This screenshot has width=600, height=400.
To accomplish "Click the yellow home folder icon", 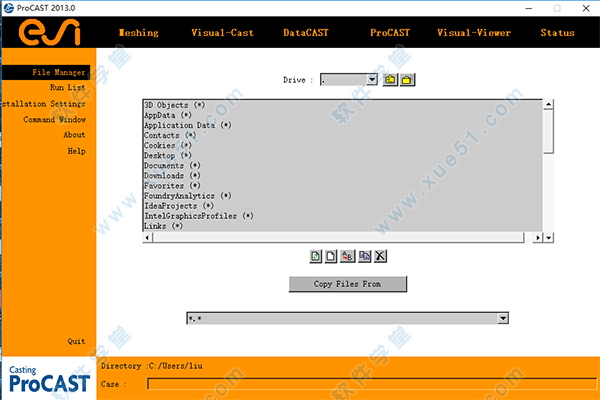I will tap(407, 80).
